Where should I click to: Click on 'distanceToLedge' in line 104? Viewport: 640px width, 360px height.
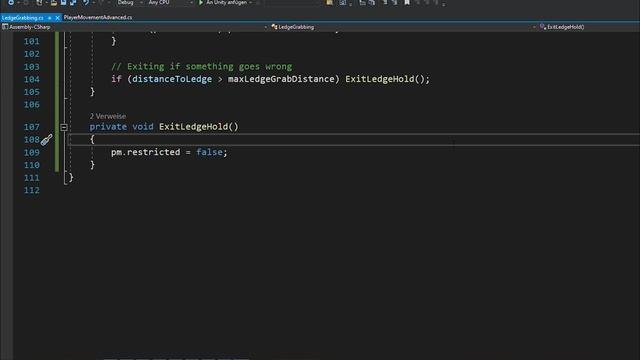(x=172, y=79)
